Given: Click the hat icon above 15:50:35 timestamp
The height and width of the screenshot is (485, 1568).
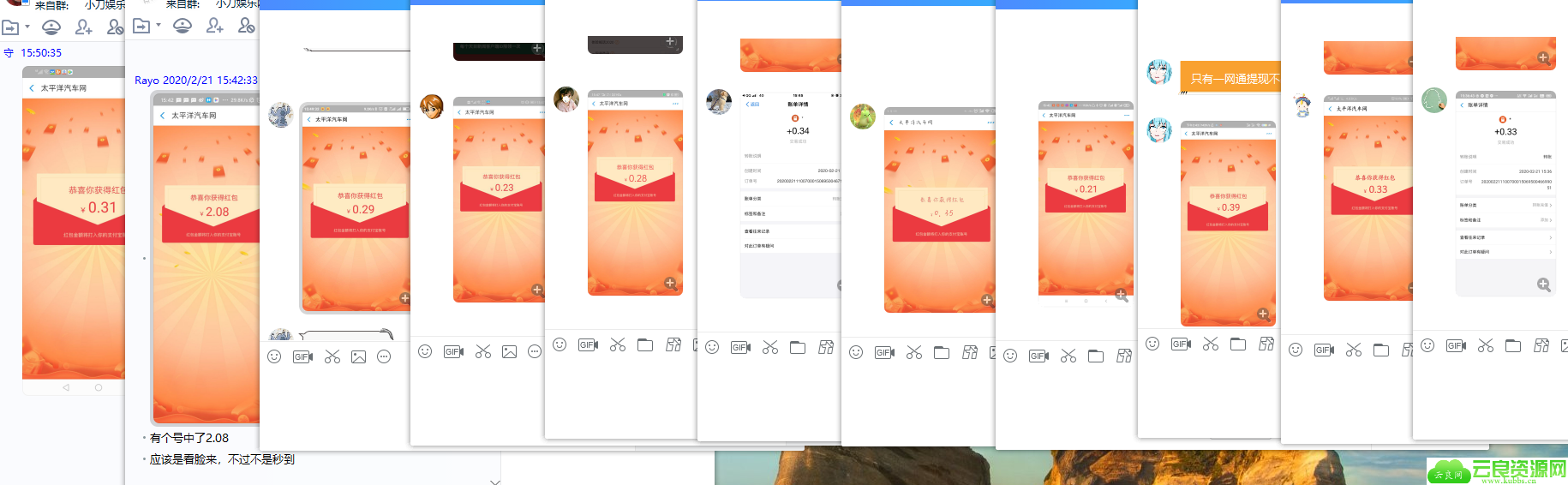Looking at the screenshot, I should point(51,27).
